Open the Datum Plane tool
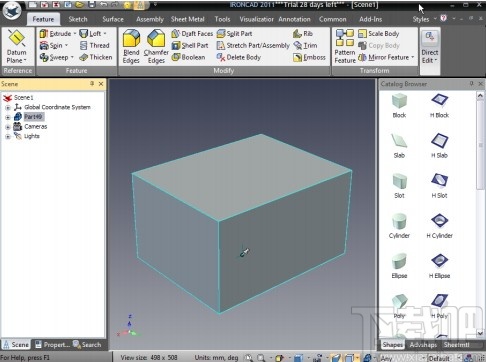 pos(16,47)
